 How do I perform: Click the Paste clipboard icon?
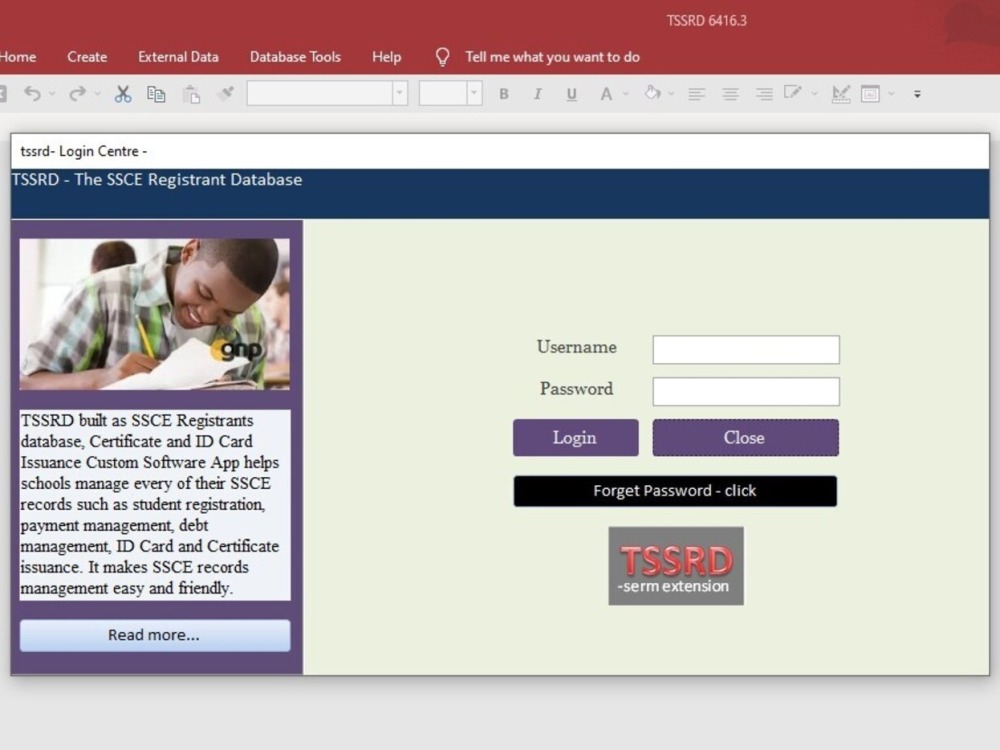pos(191,94)
